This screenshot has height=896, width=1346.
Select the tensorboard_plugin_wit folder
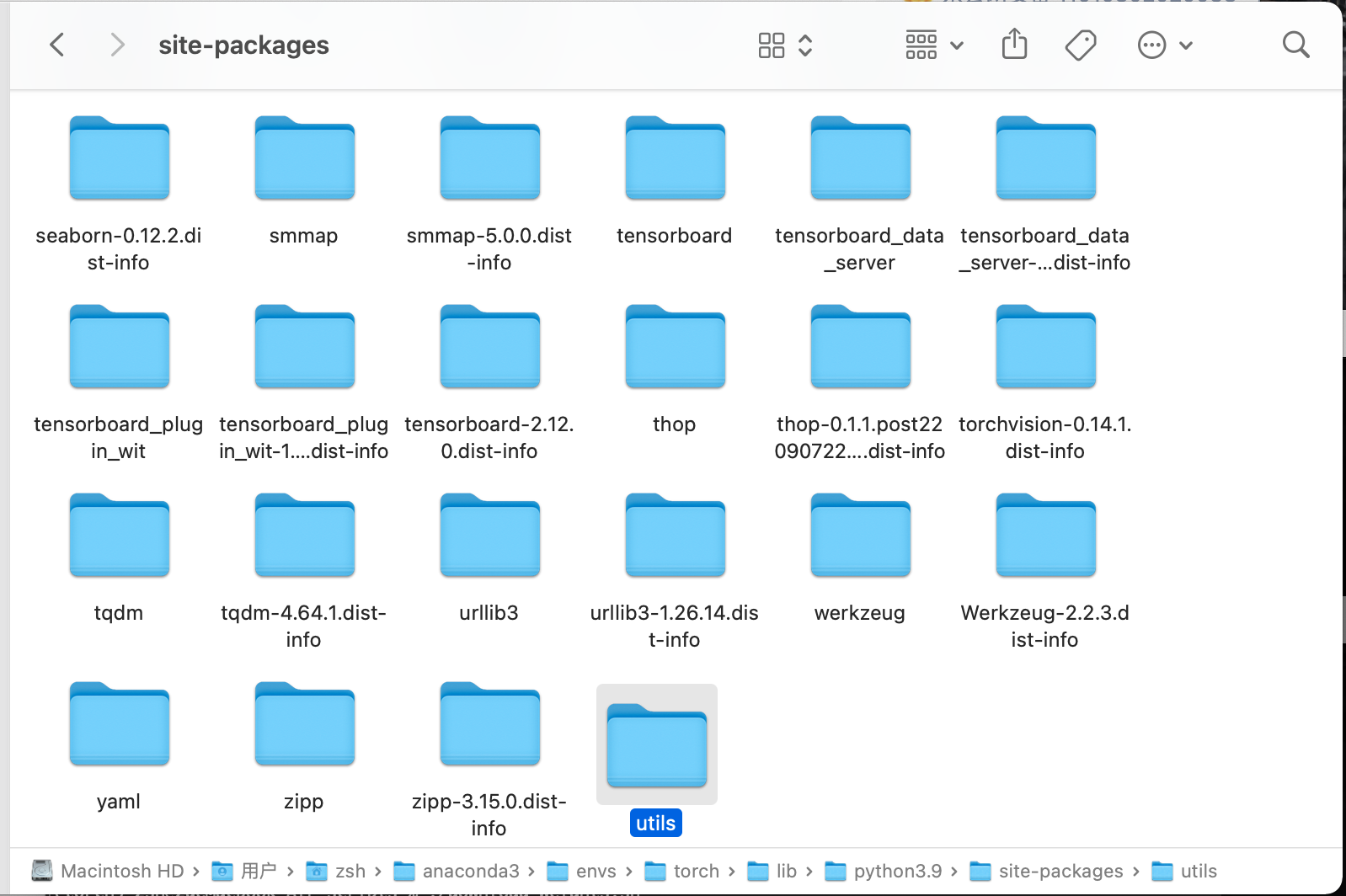(x=119, y=347)
